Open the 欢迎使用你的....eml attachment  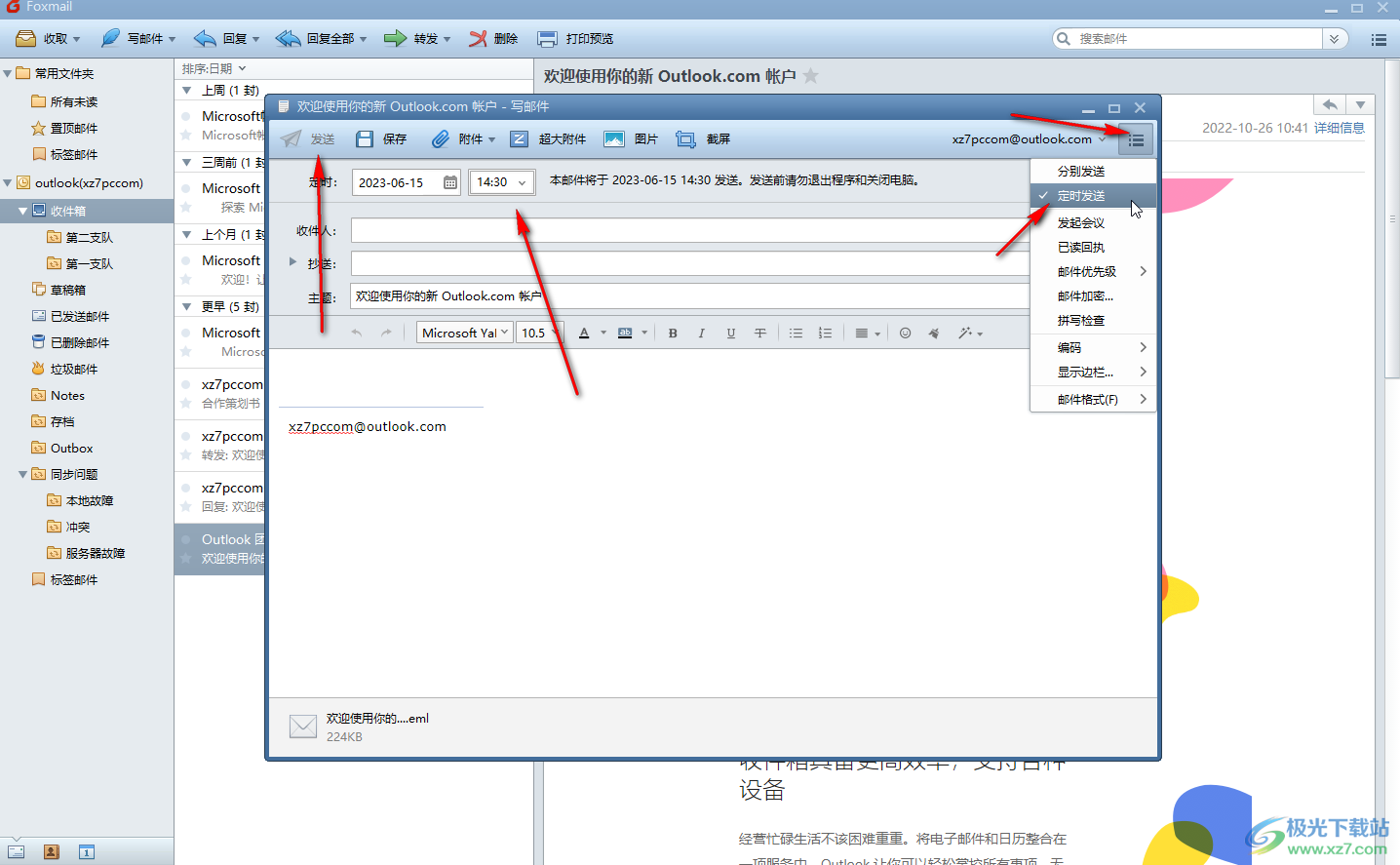(359, 727)
